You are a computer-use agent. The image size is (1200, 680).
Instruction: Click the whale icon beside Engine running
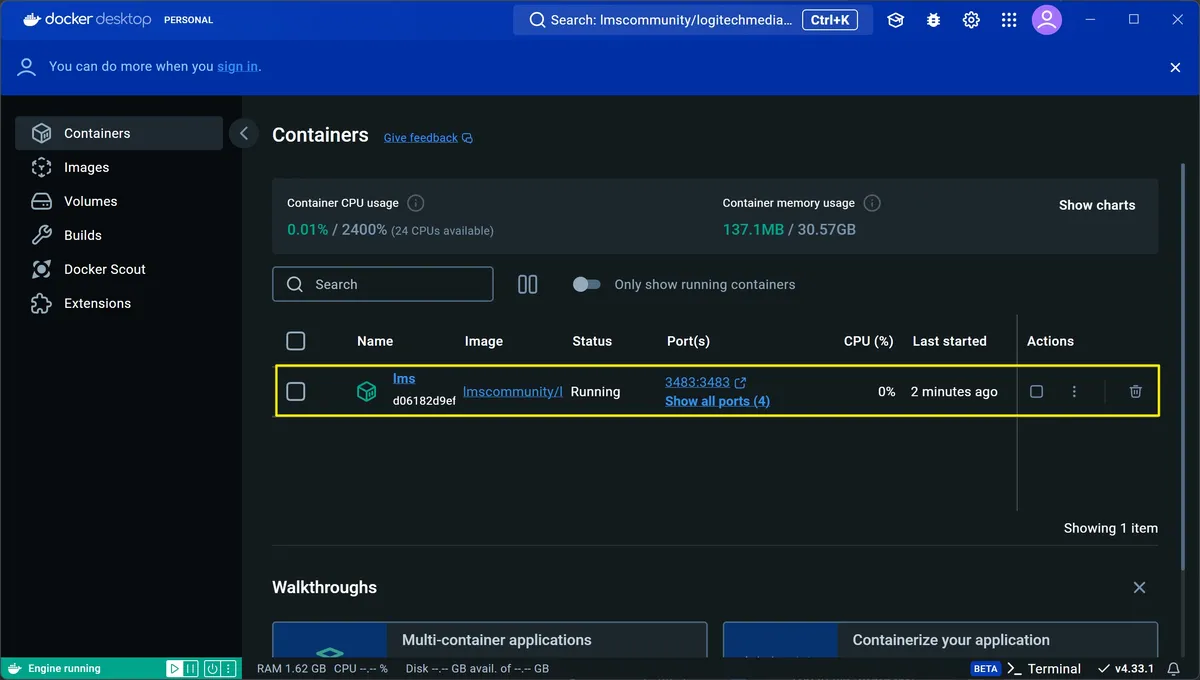tap(14, 669)
